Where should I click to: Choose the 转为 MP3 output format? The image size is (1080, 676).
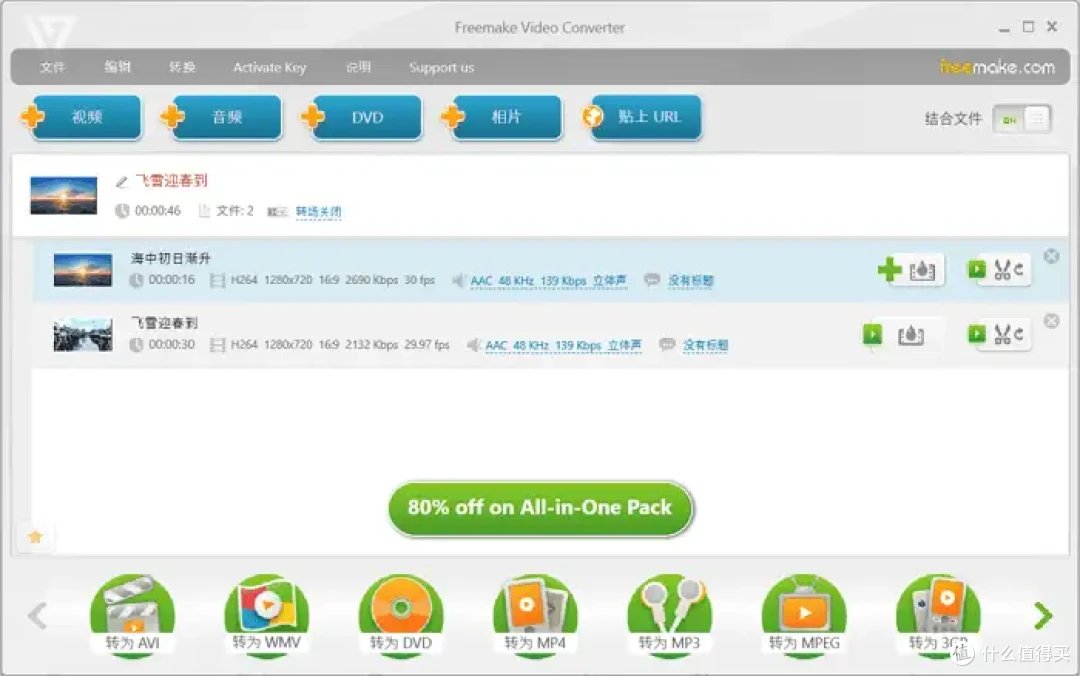point(669,615)
